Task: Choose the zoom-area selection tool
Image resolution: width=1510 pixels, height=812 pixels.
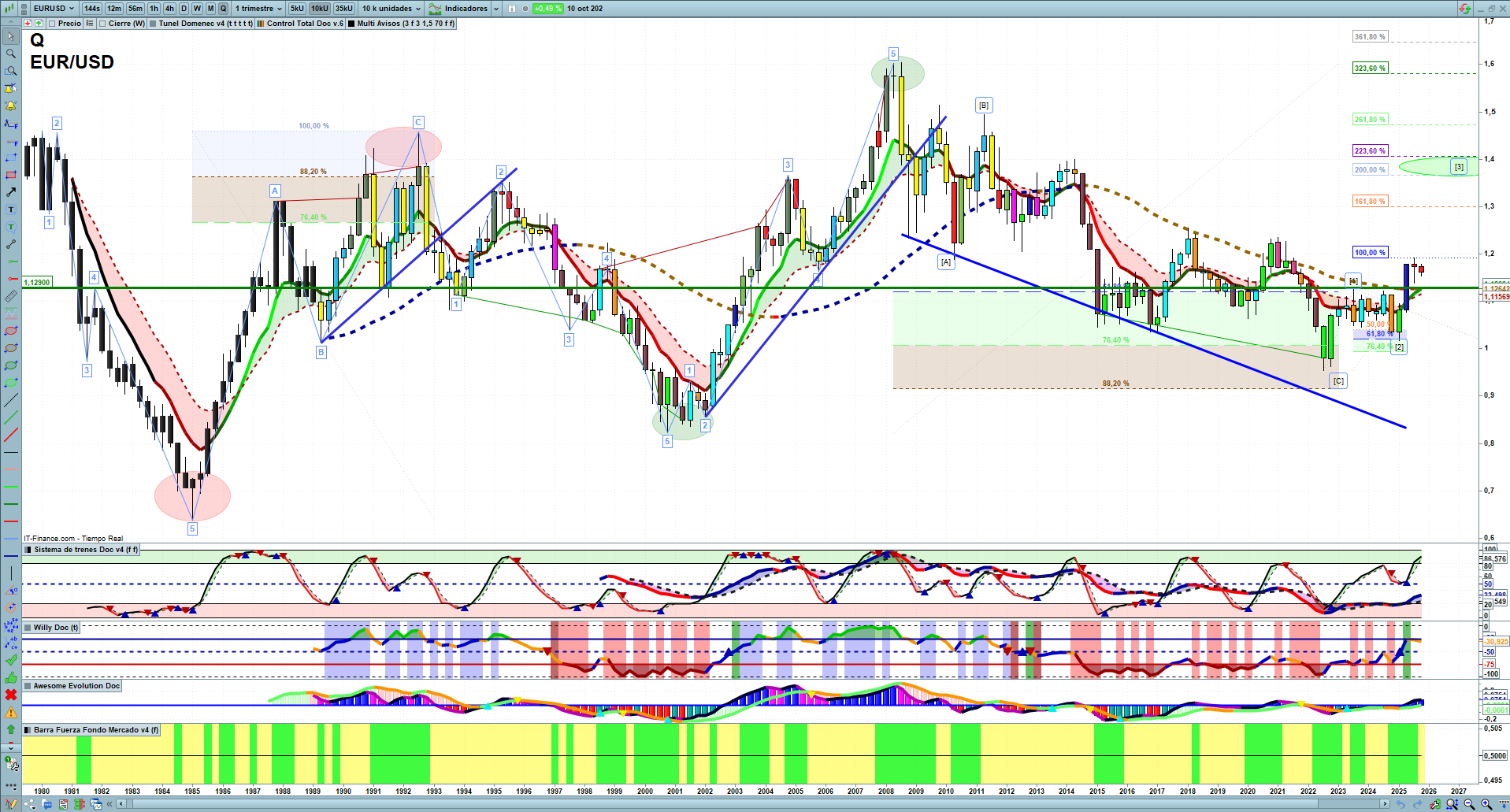Action: click(11, 71)
